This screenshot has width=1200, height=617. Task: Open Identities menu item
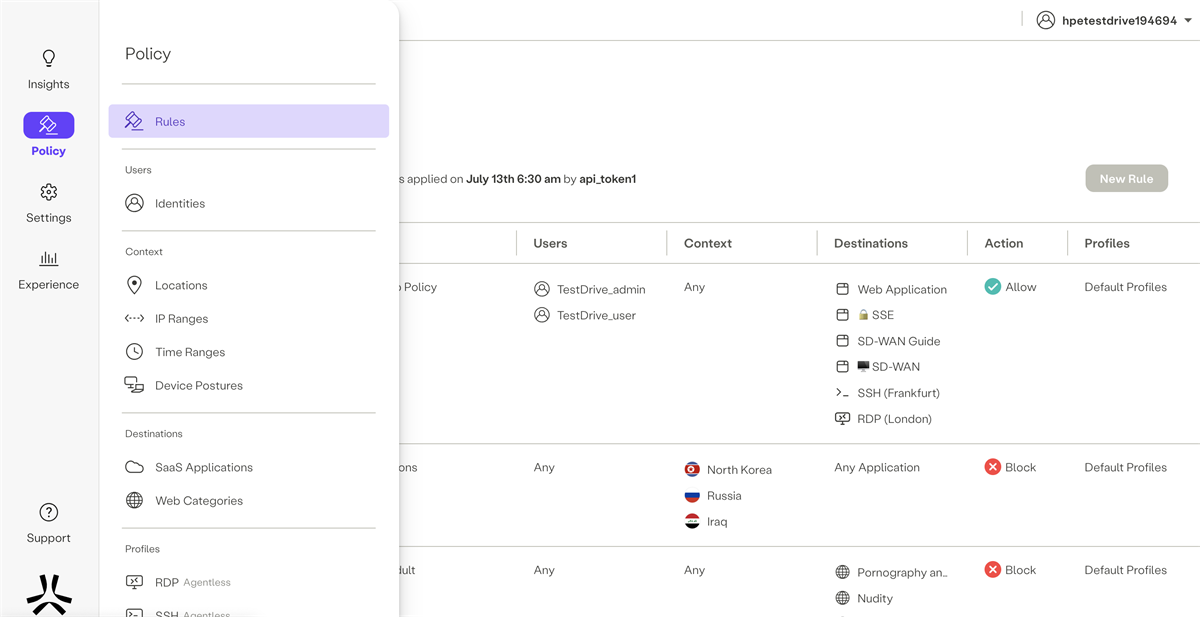pos(180,204)
